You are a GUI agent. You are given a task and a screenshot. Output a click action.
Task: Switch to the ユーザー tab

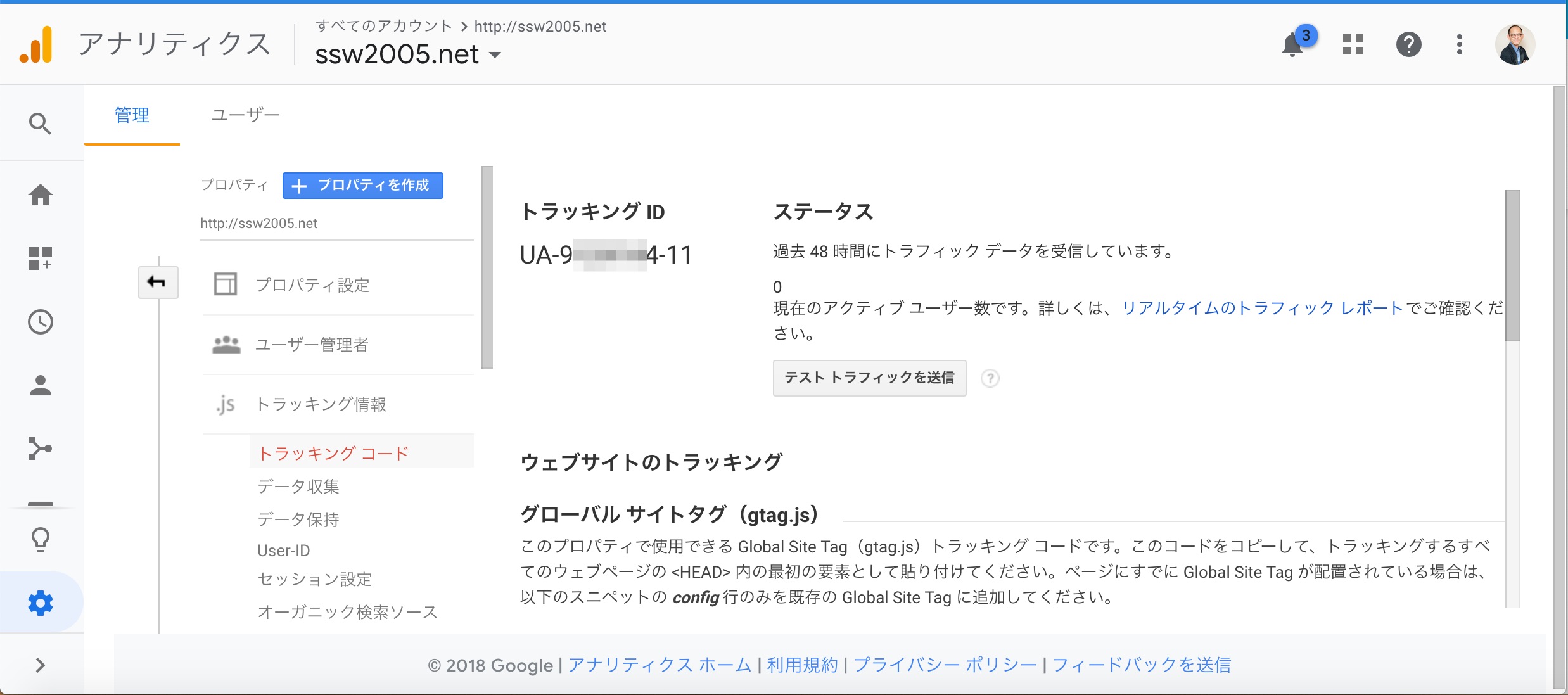(x=245, y=115)
